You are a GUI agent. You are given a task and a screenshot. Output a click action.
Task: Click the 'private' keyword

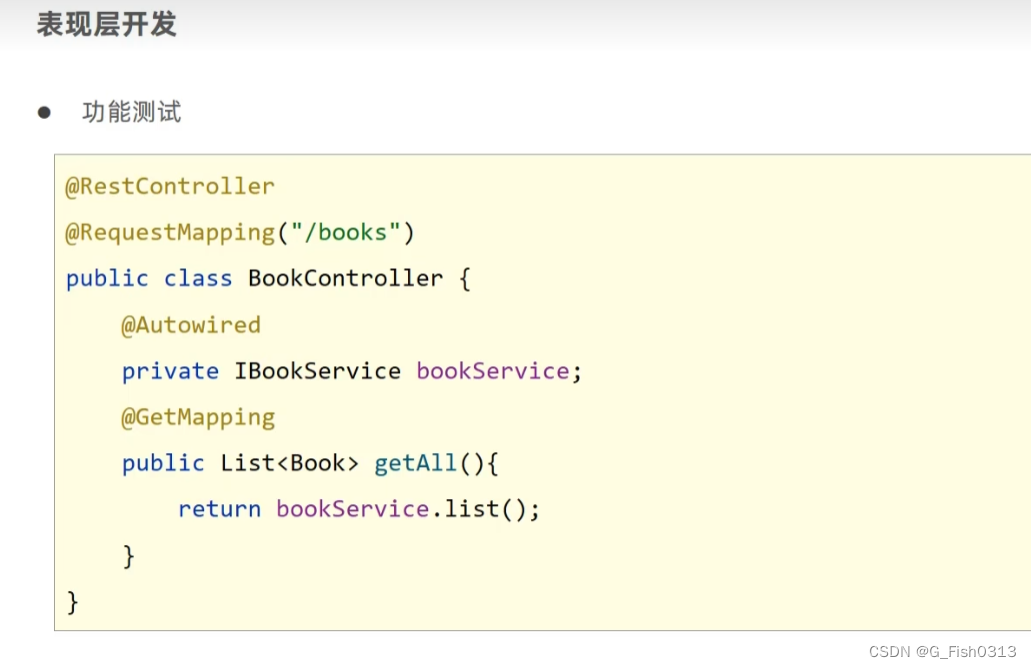[170, 372]
